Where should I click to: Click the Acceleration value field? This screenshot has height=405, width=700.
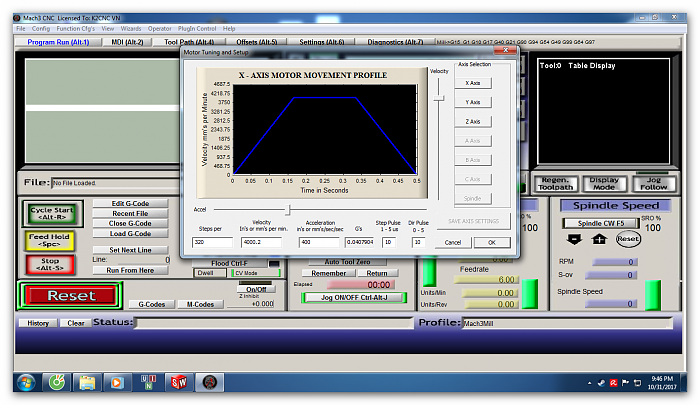[319, 242]
